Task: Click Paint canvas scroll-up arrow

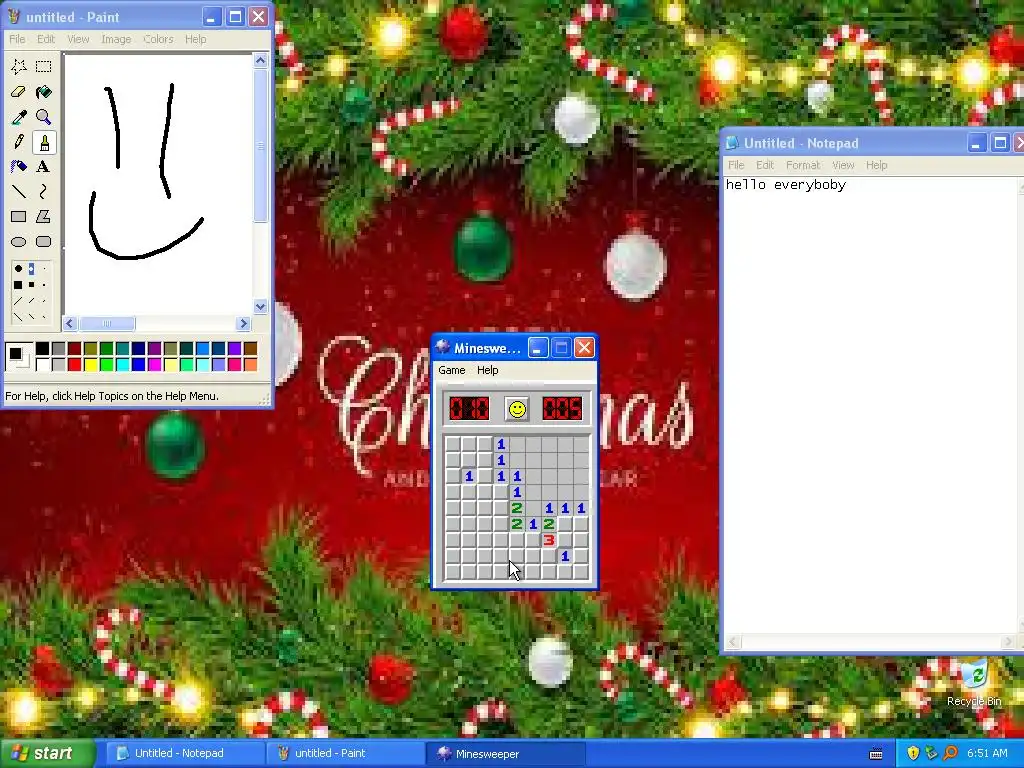Action: click(261, 61)
